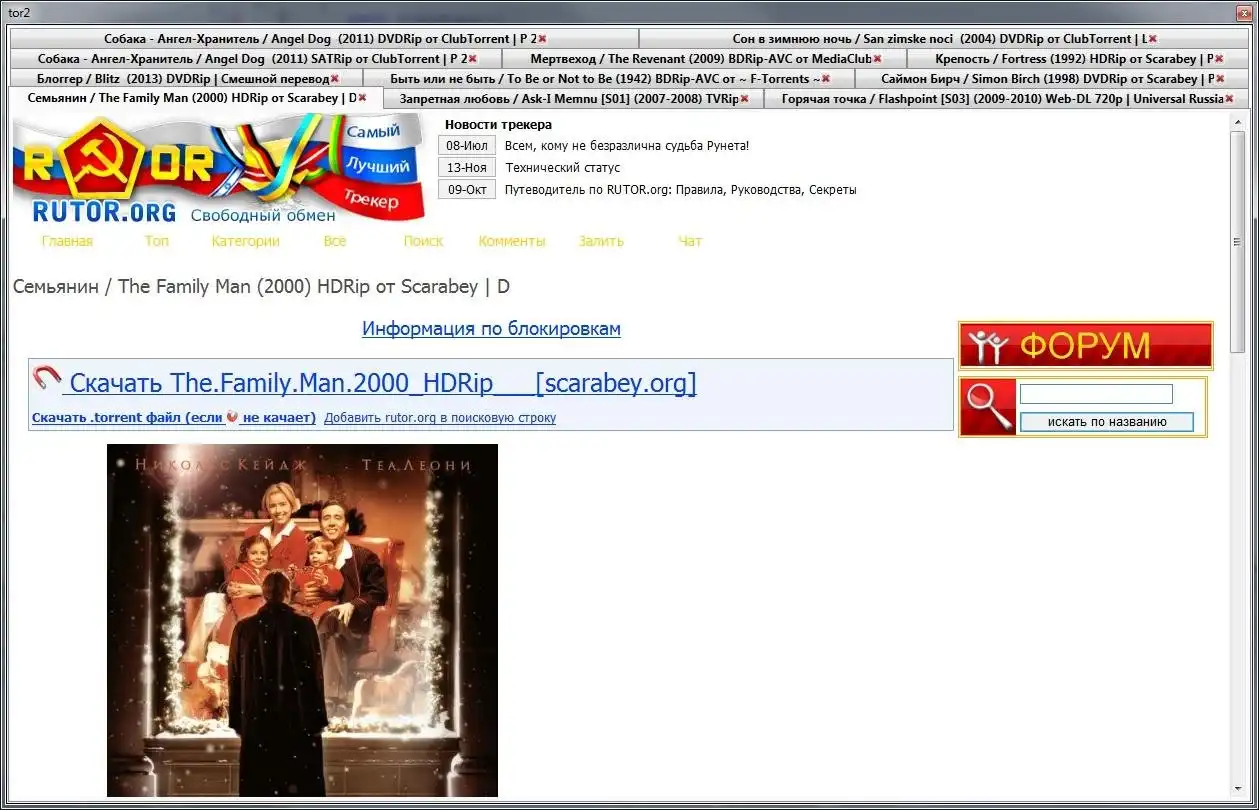
Task: Close the San zimske noci tab
Action: pos(1152,39)
